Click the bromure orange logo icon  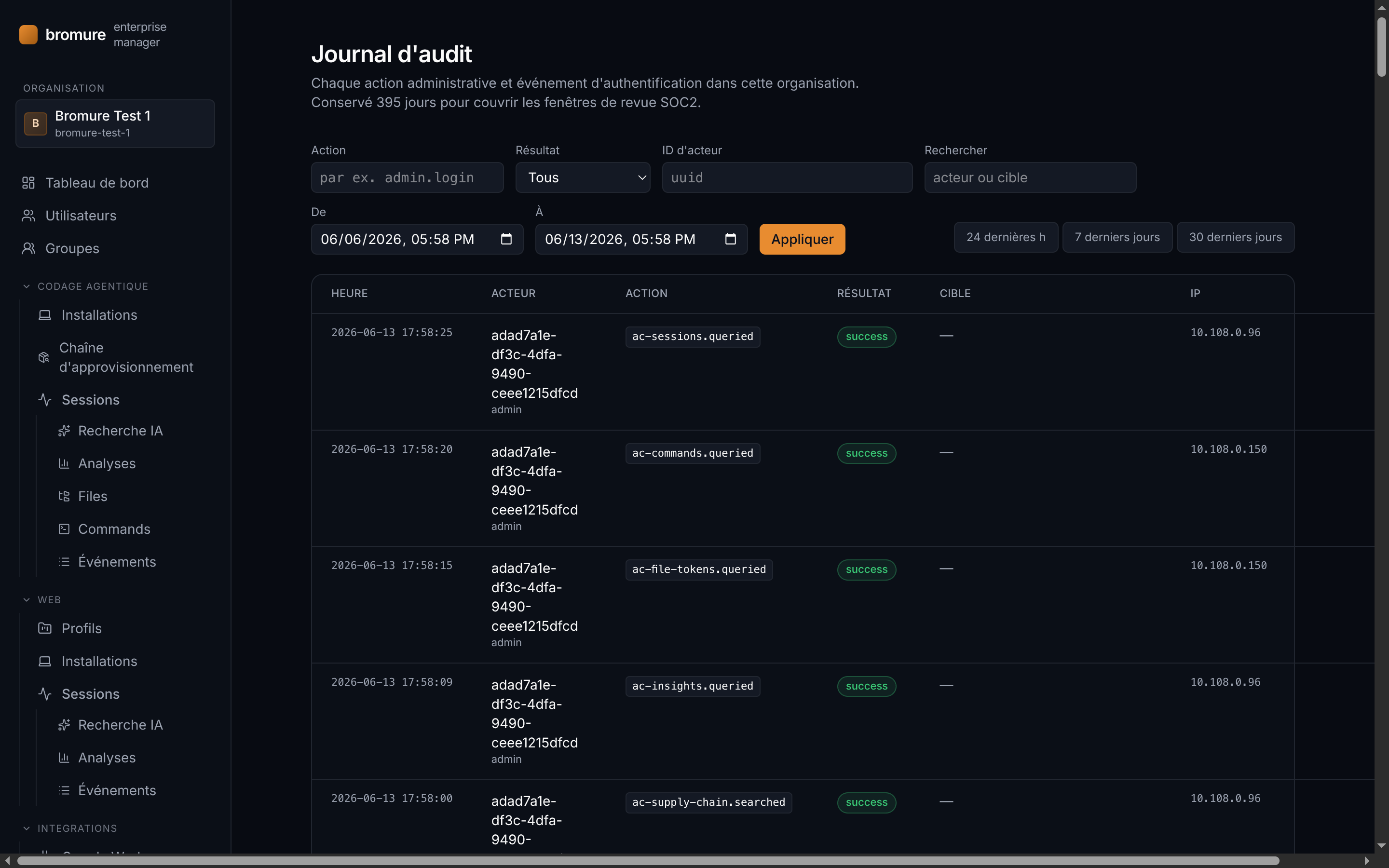28,34
